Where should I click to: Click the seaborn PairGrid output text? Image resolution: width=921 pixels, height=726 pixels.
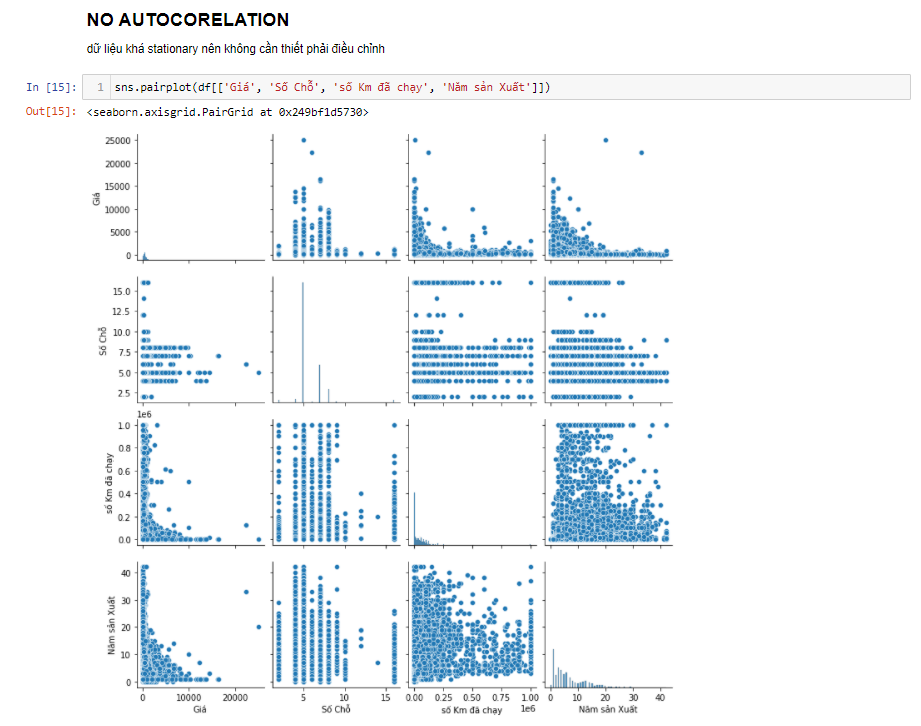point(227,112)
